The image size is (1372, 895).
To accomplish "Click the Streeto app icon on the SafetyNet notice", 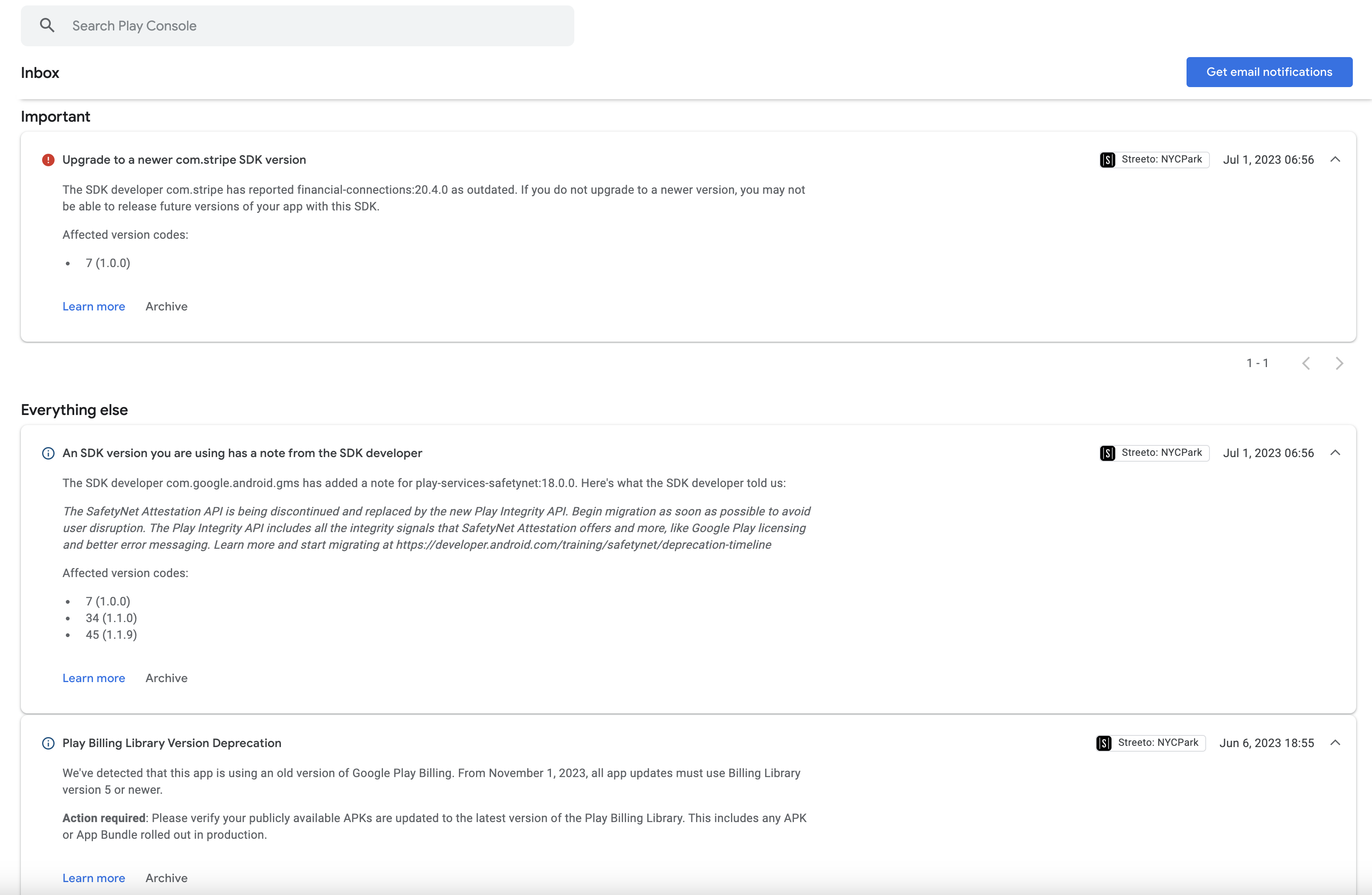I will [1107, 453].
